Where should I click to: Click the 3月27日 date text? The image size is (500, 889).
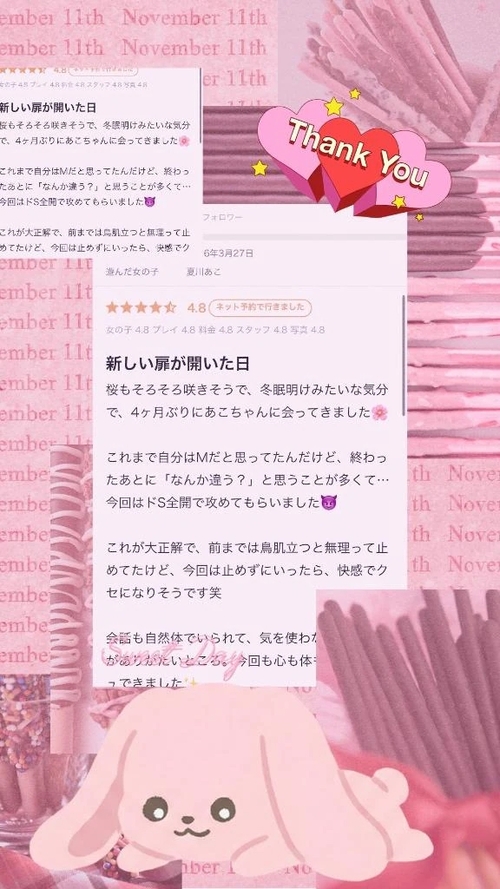231,253
